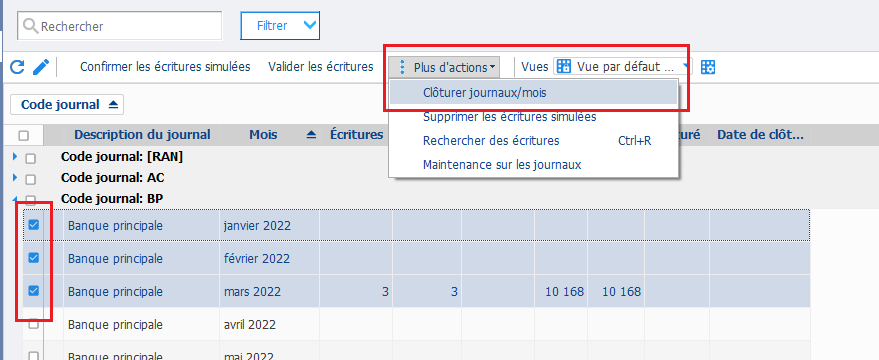This screenshot has width=879, height=360.
Task: Click Confirmer les écritures simulées
Action: pyautogui.click(x=165, y=67)
